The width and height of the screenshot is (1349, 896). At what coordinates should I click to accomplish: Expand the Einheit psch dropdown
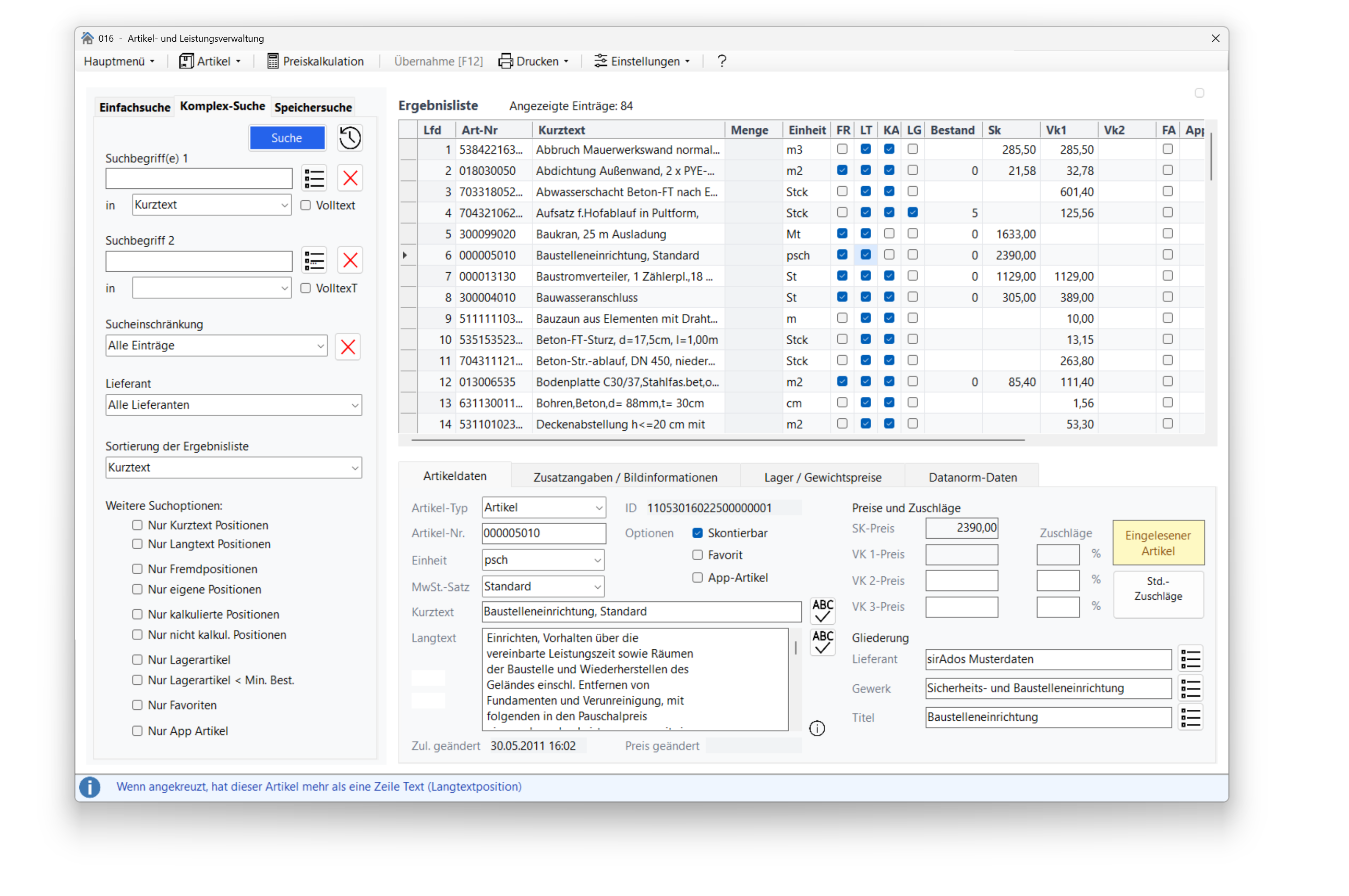[x=543, y=560]
